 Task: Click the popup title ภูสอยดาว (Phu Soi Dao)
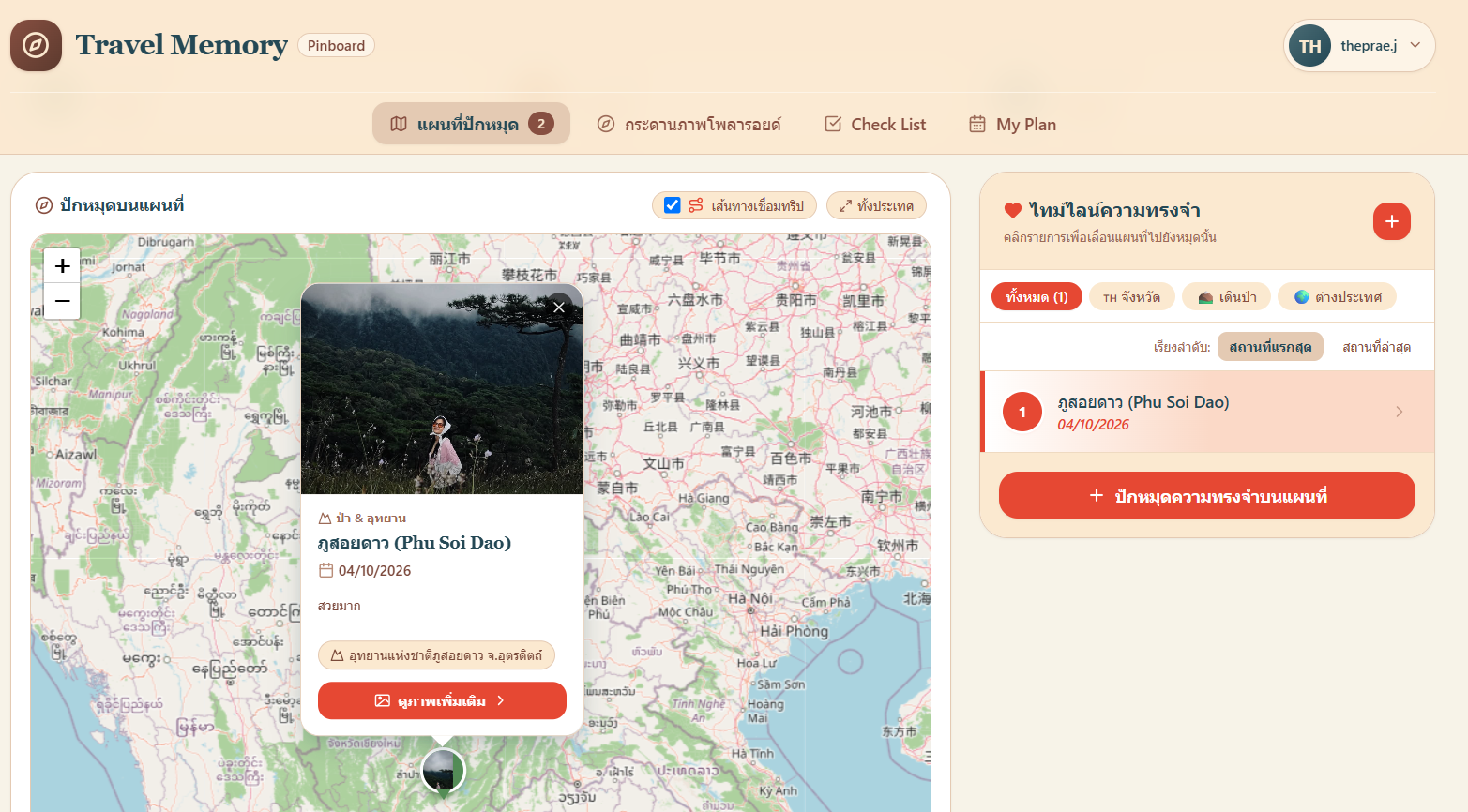415,542
